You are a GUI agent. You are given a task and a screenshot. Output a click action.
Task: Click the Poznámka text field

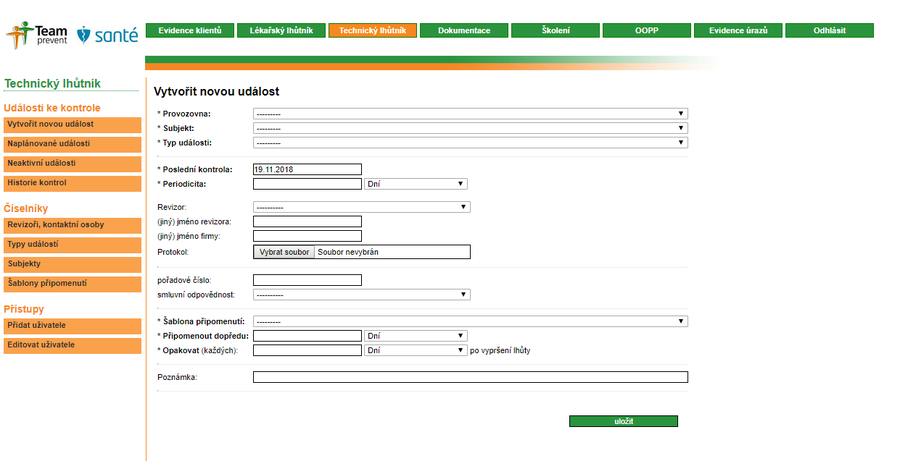470,377
